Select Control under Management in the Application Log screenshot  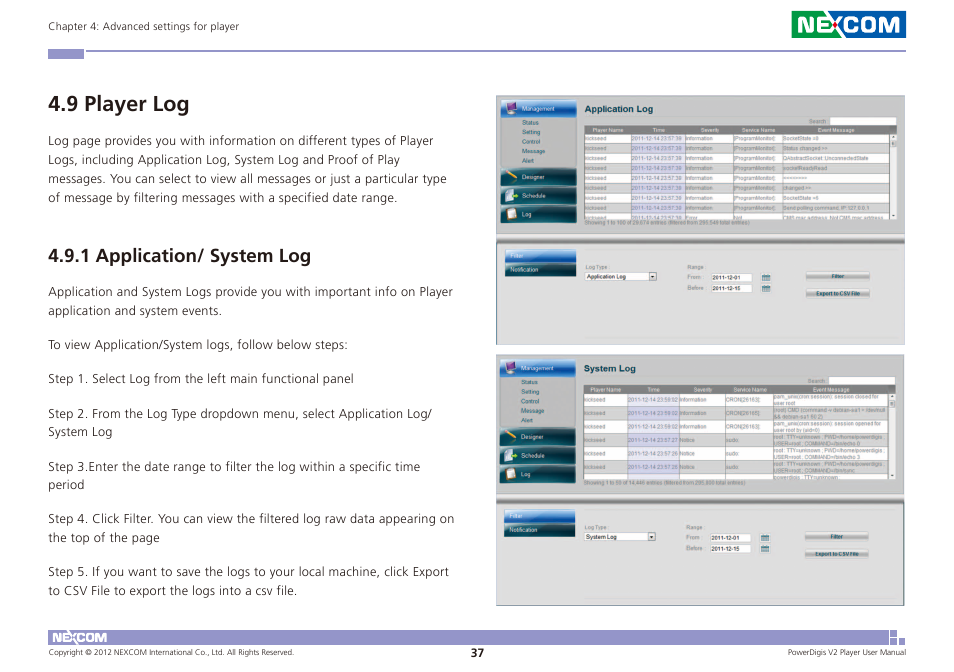pos(531,141)
